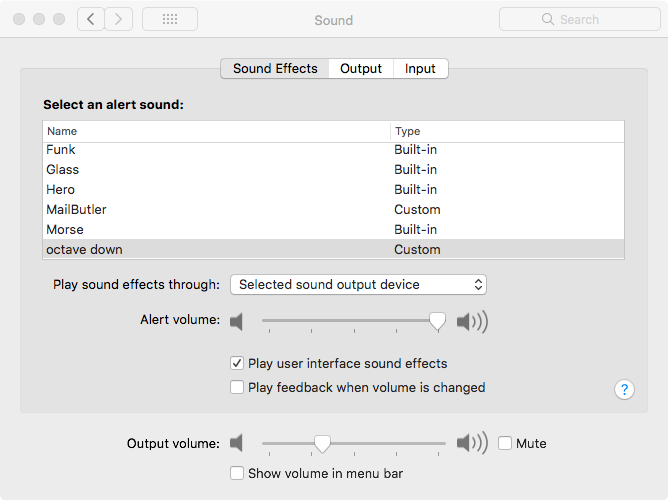This screenshot has width=668, height=500.
Task: Open the Play sound effects through dropdown
Action: 358,284
